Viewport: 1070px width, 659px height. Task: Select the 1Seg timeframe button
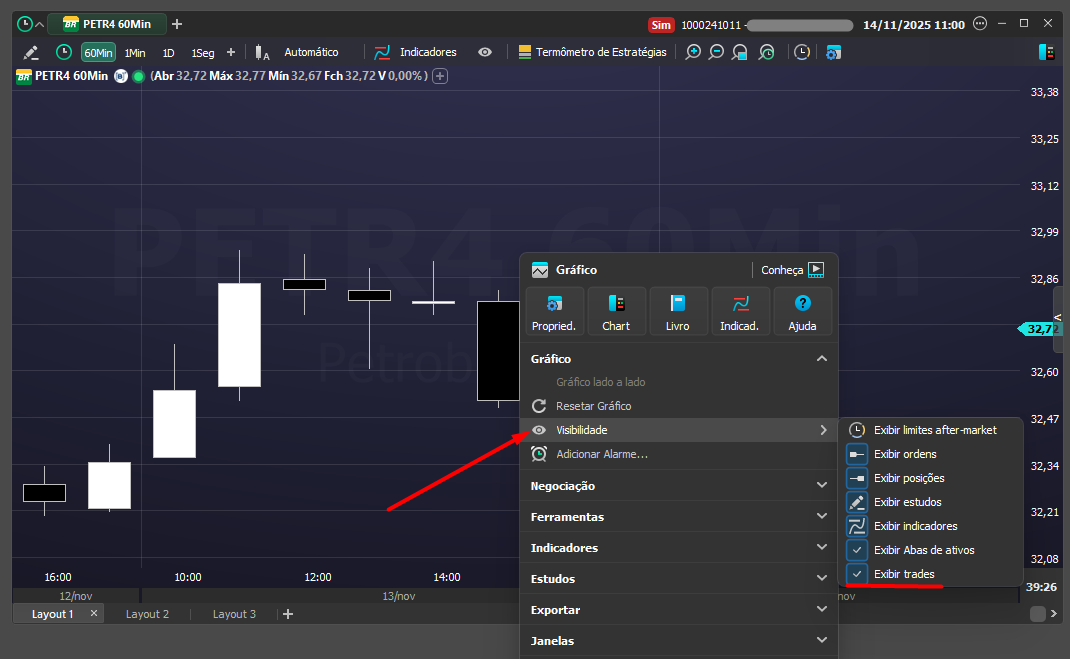coord(203,53)
